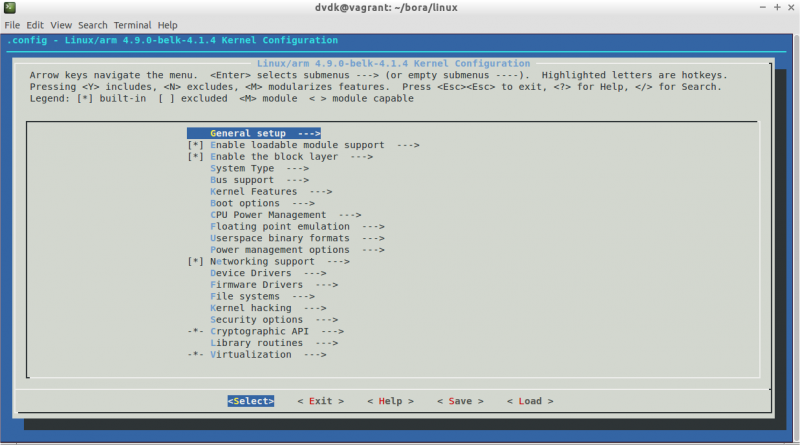The width and height of the screenshot is (800, 445).
Task: Click the terminal vertical scrollbar
Action: pyautogui.click(x=796, y=238)
